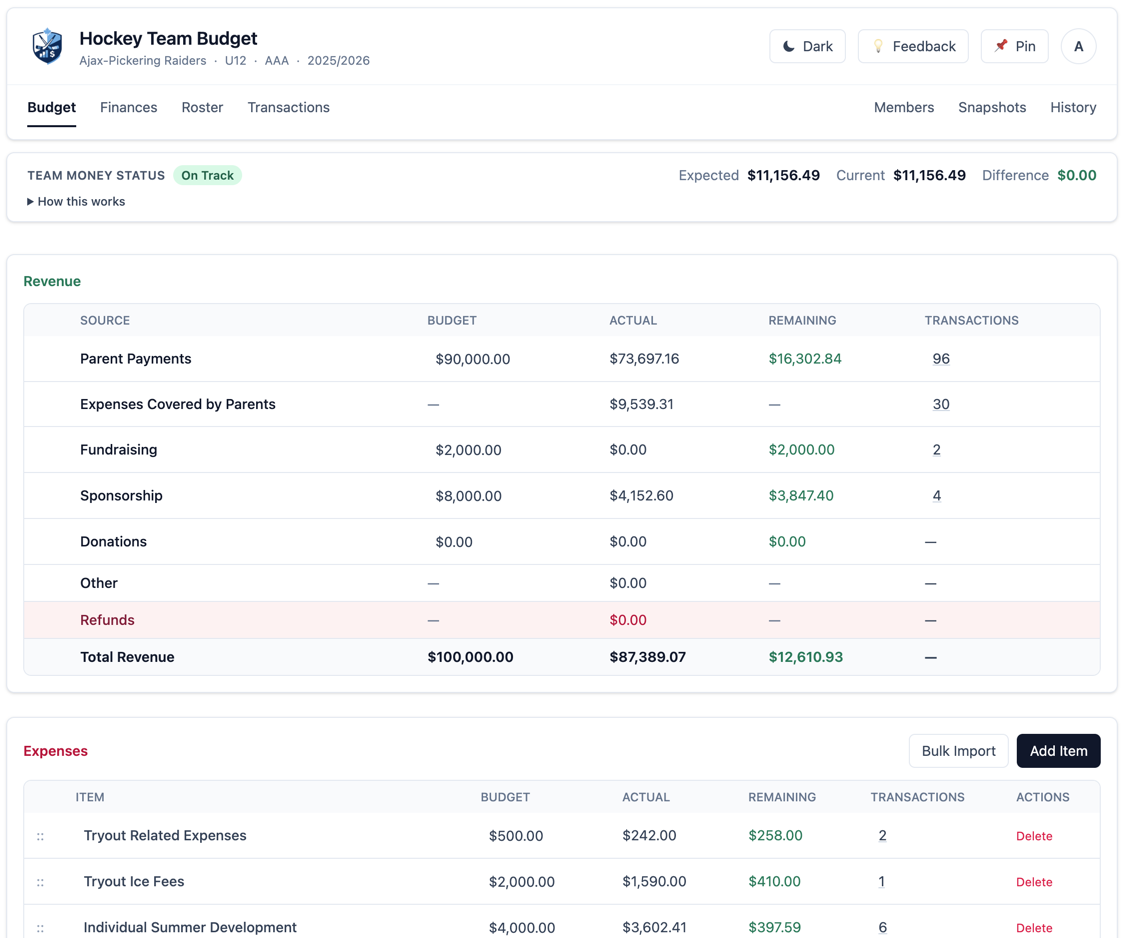
Task: Open the 96 Parent Payments transactions link
Action: (941, 358)
